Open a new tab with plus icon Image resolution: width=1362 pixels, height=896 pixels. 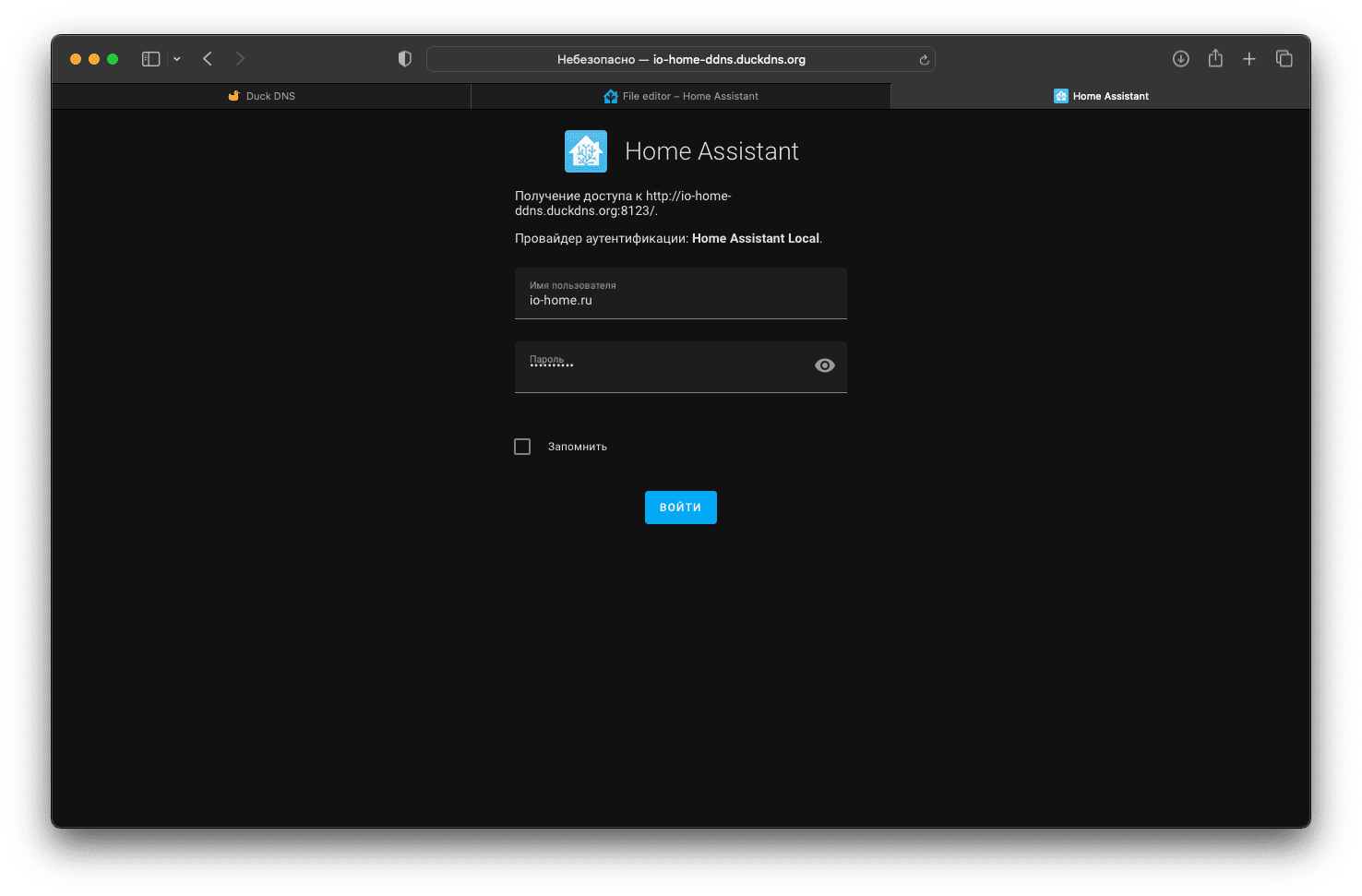1249,59
